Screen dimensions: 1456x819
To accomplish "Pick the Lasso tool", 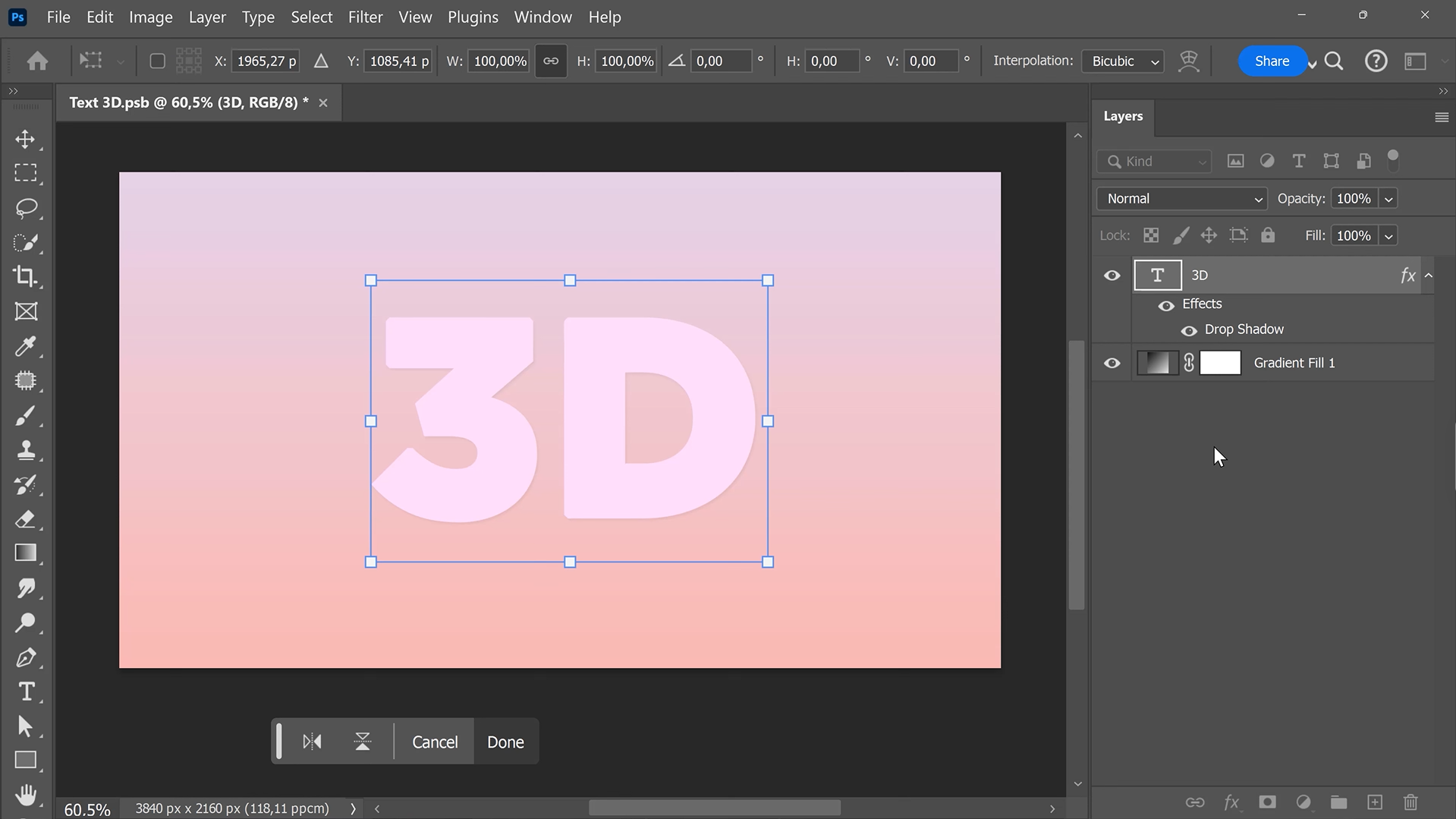I will coord(25,208).
